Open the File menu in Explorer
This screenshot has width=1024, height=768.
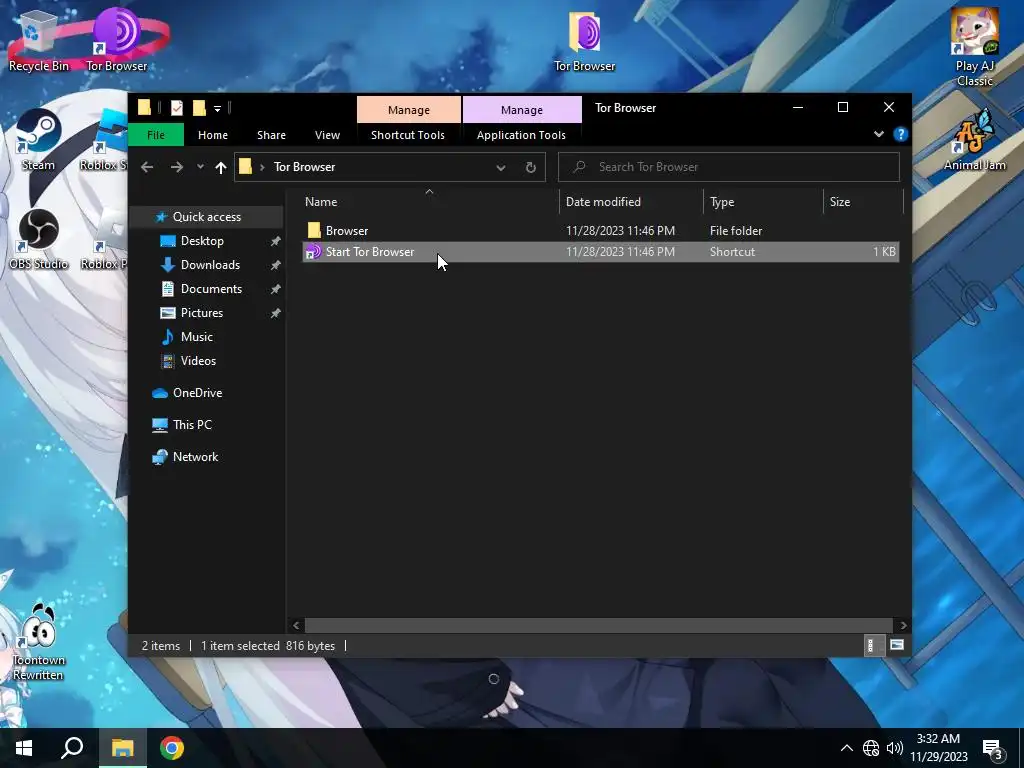click(x=155, y=135)
